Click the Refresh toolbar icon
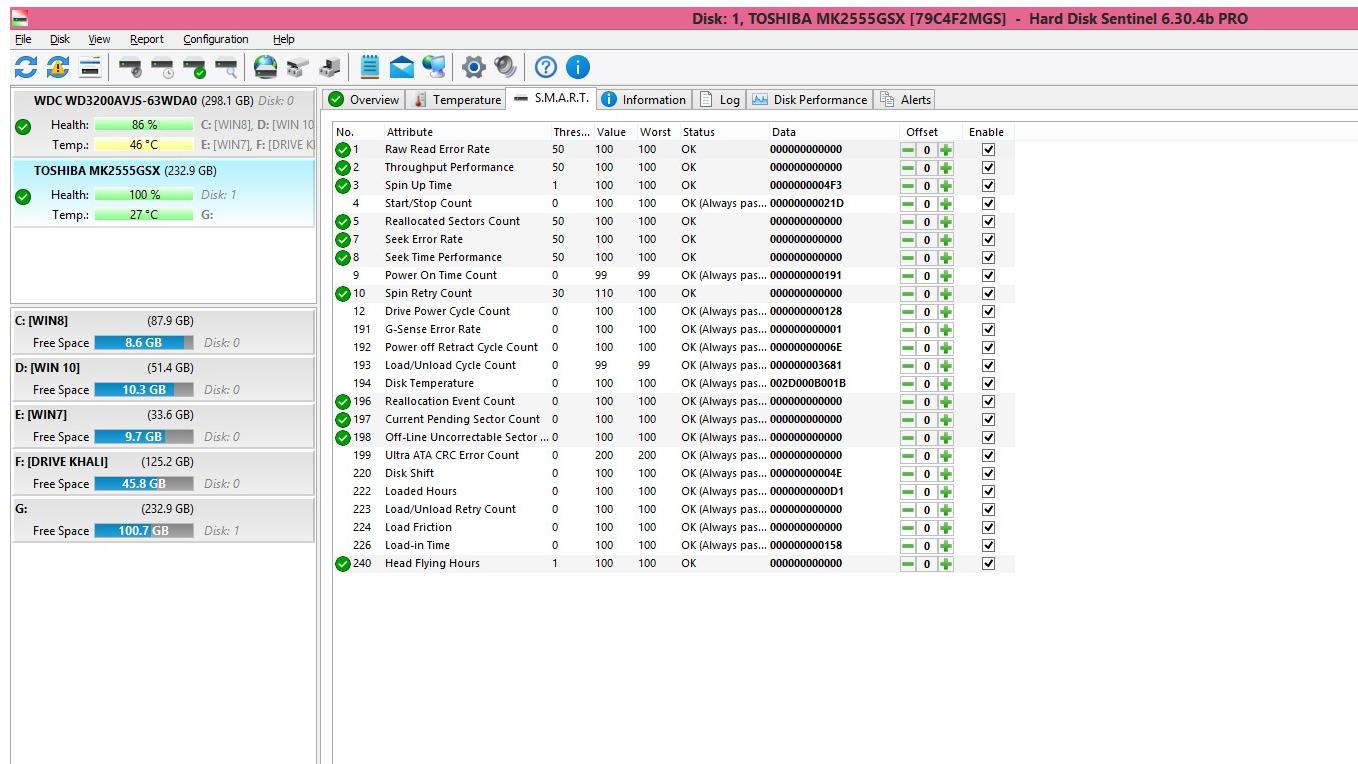 pyautogui.click(x=26, y=67)
